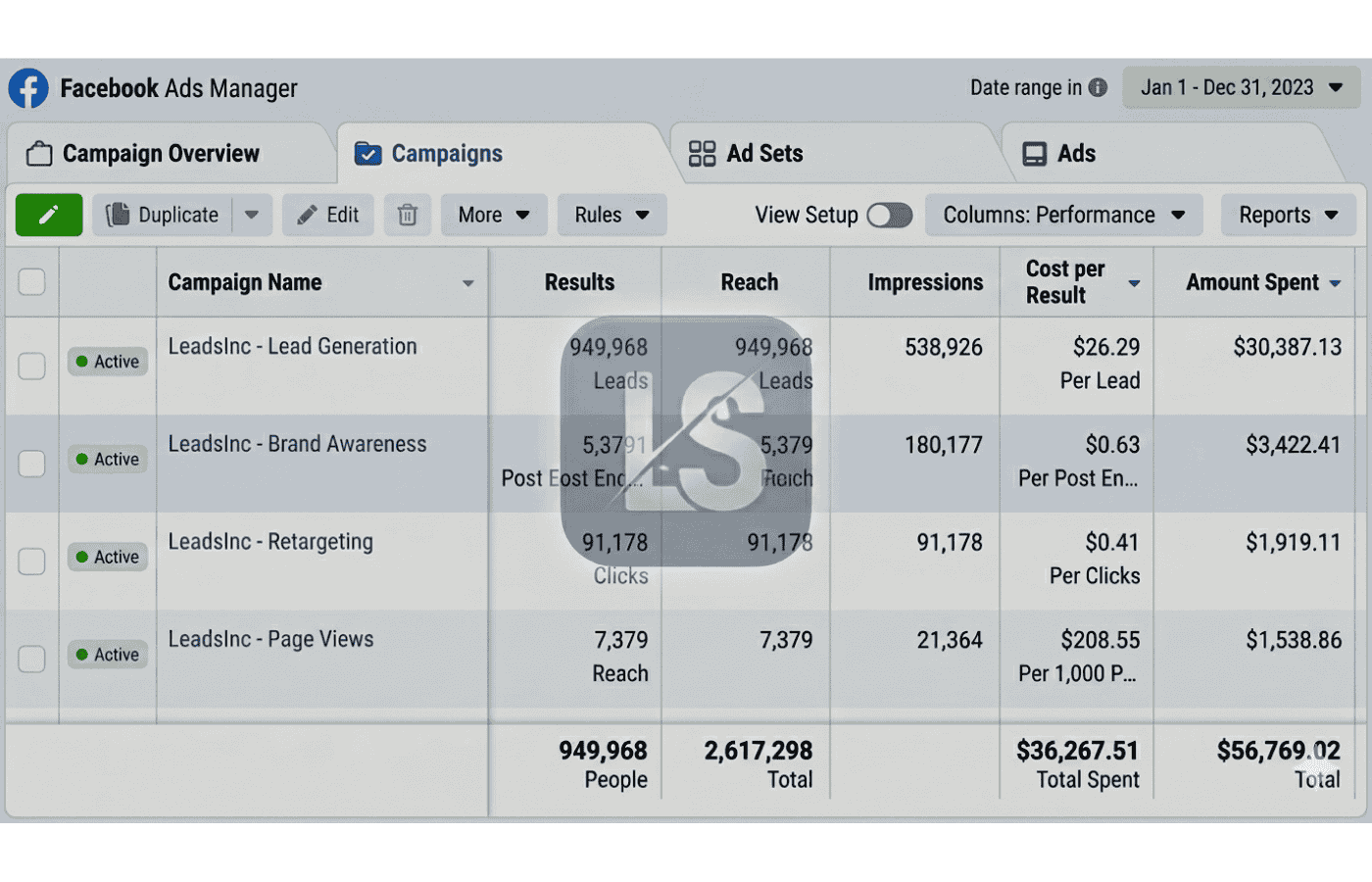1372x882 pixels.
Task: Click the date range info icon
Action: 1098,87
